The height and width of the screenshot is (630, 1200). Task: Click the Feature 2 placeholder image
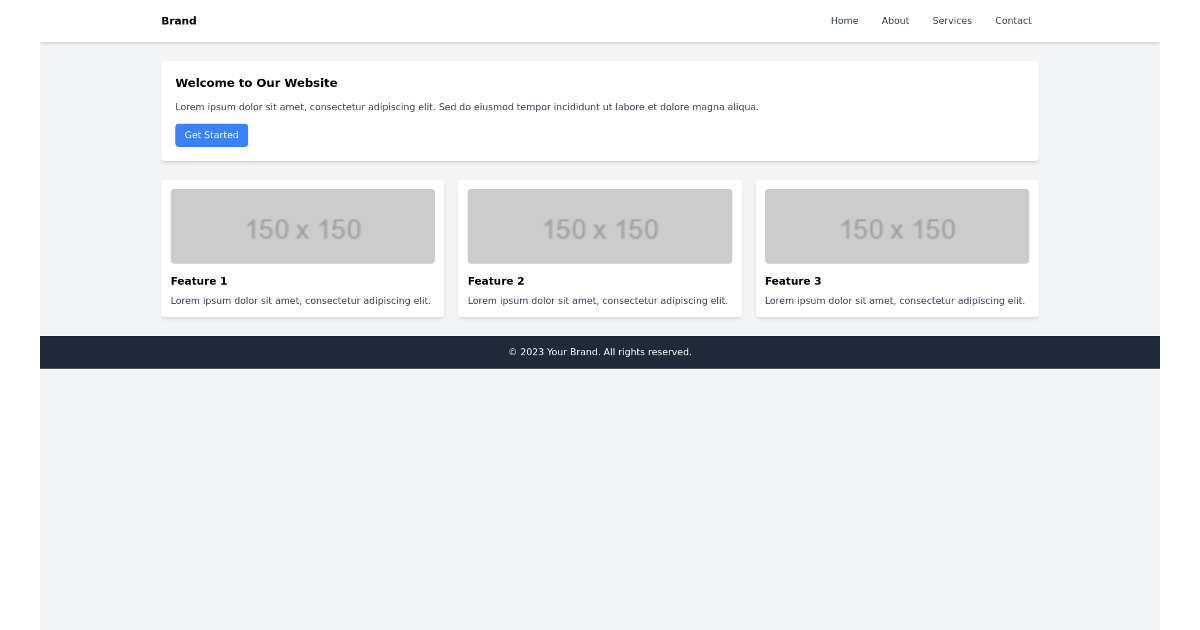(599, 226)
